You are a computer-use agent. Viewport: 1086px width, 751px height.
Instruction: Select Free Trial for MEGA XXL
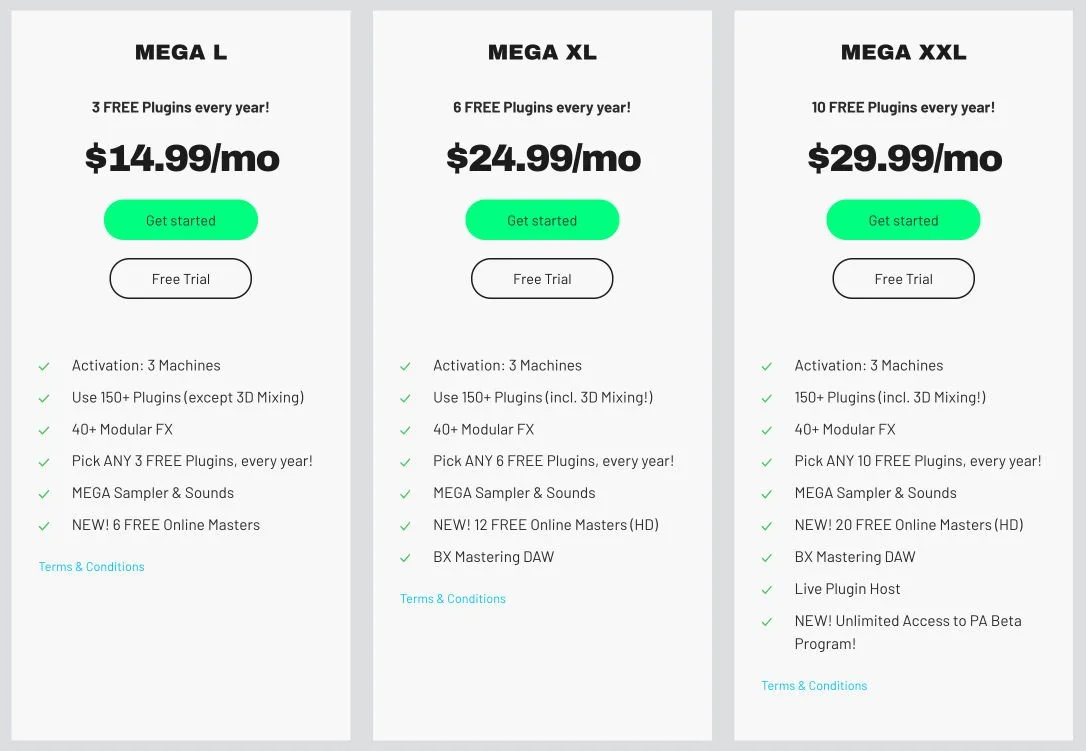coord(903,279)
